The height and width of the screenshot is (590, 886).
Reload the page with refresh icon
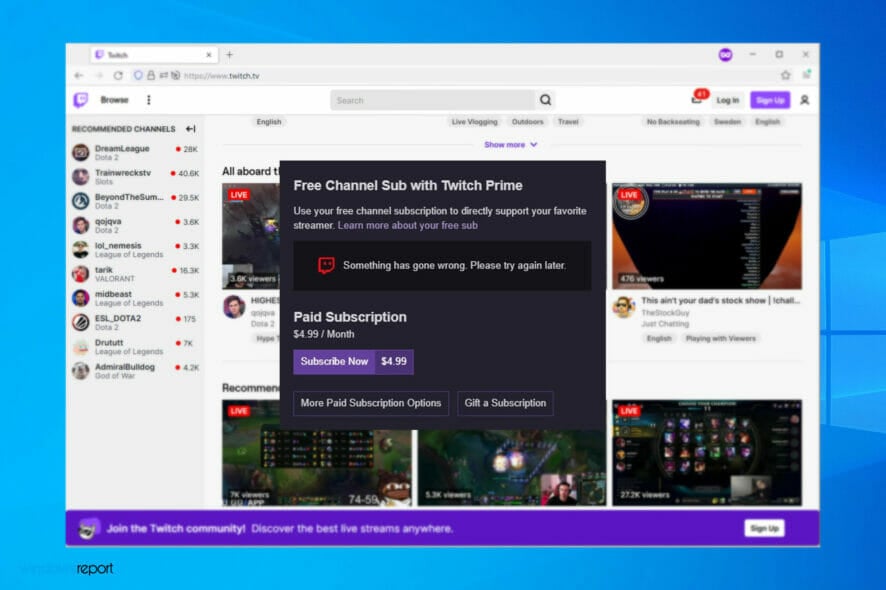118,75
